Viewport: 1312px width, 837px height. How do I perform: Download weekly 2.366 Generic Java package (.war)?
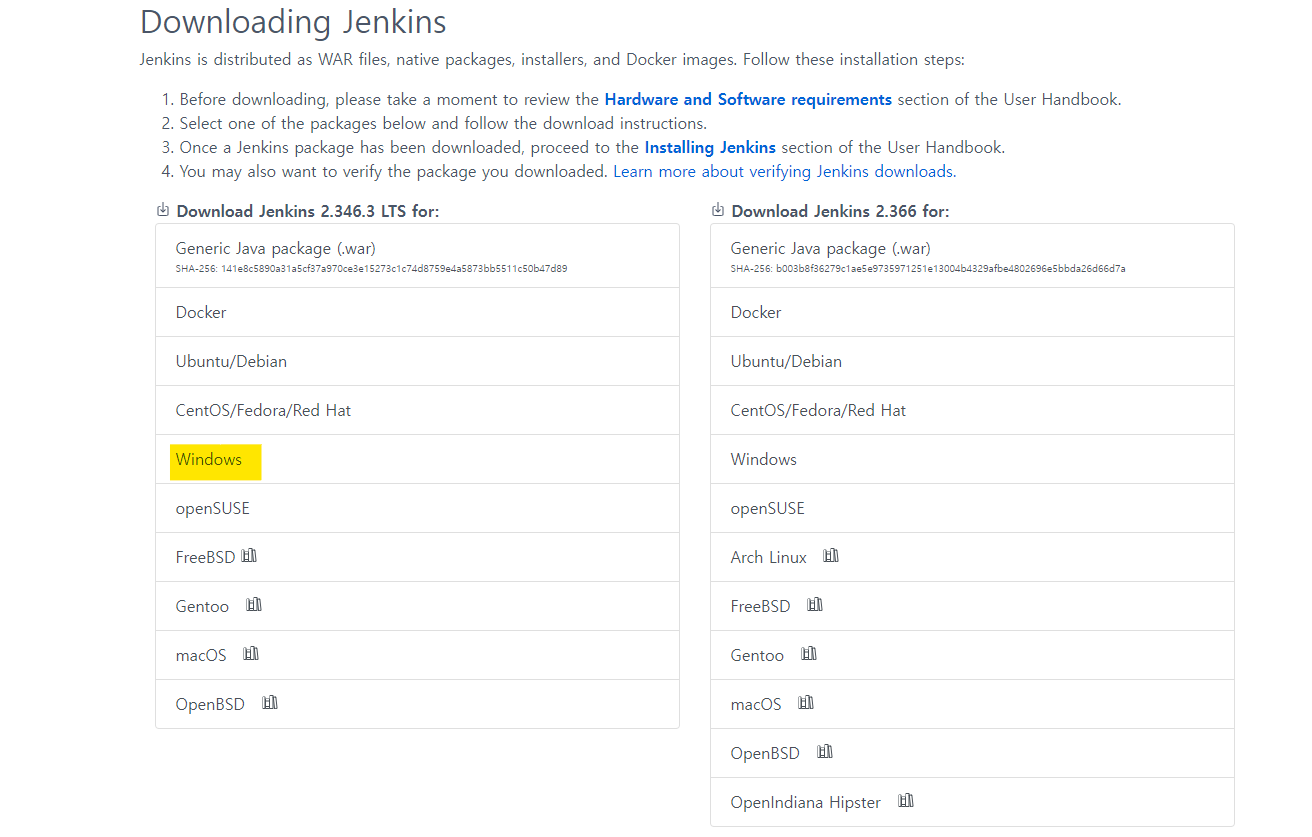(x=972, y=256)
